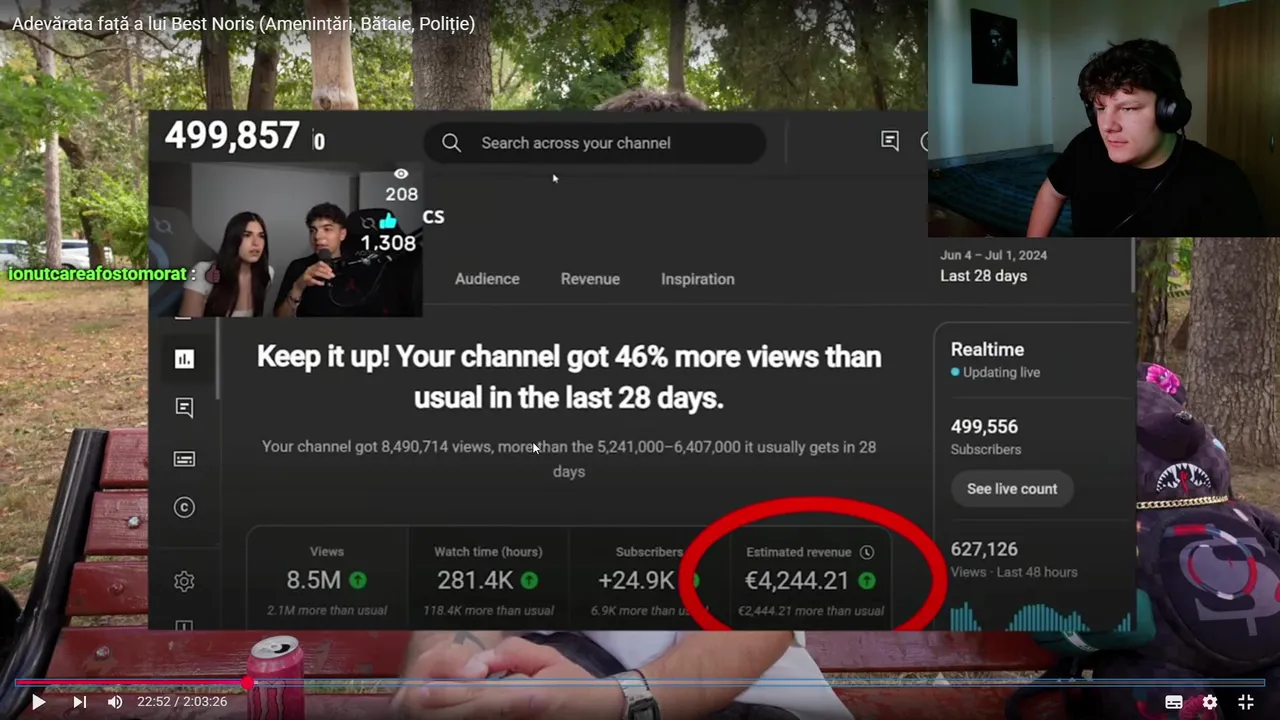1280x720 pixels.
Task: Open the player settings gear
Action: click(x=1210, y=702)
